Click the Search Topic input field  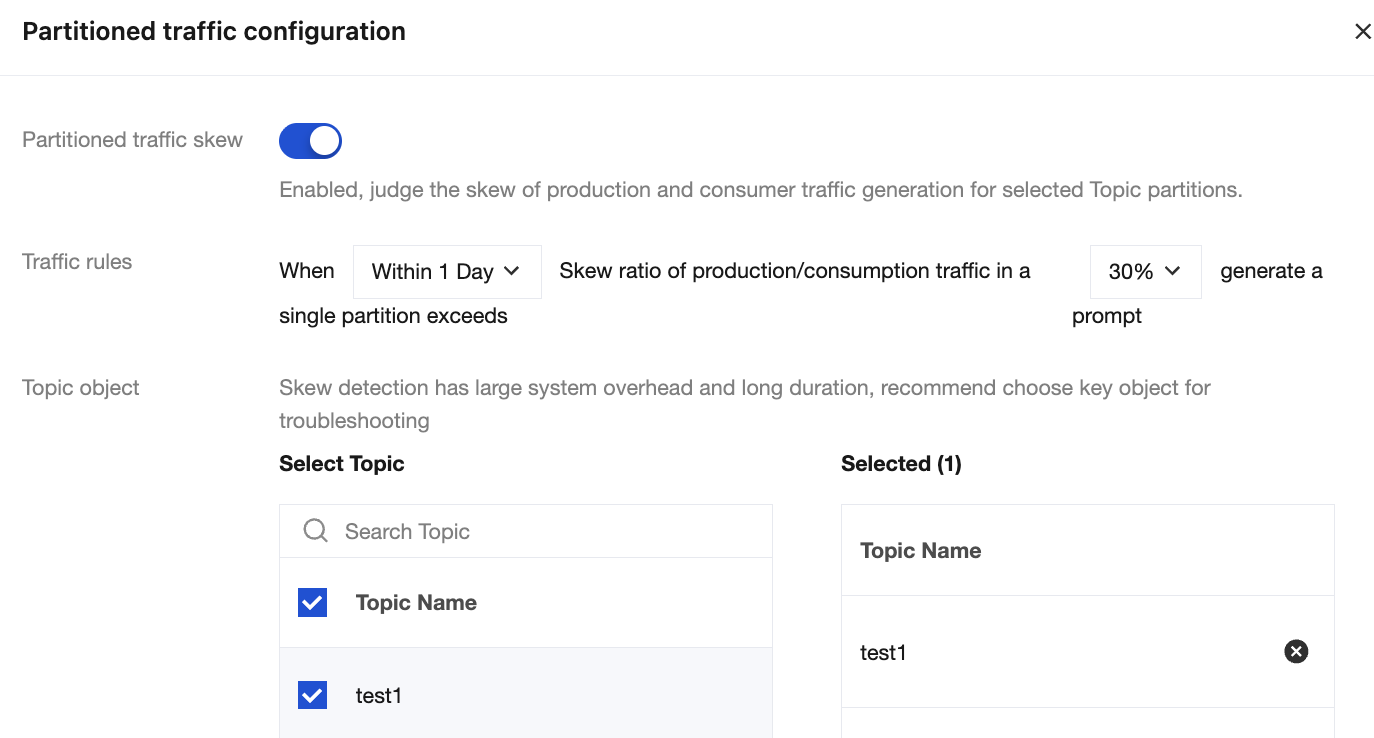click(550, 531)
